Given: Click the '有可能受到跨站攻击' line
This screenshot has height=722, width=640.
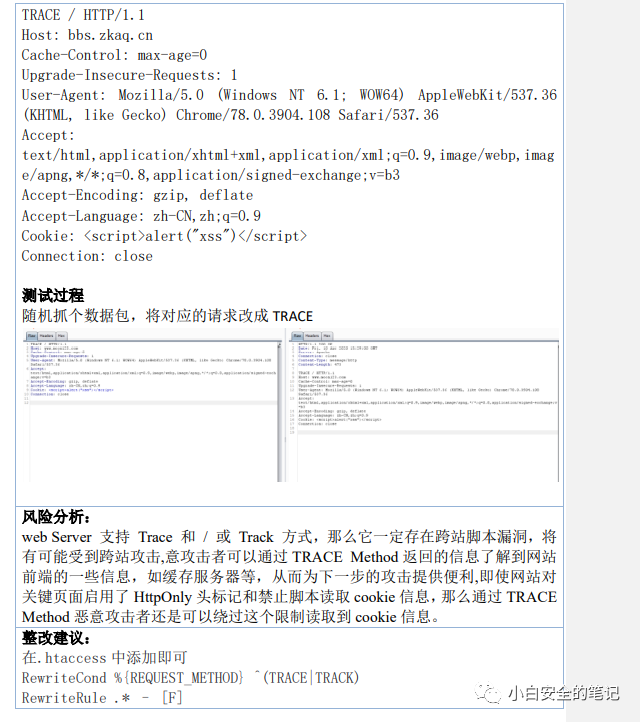Looking at the screenshot, I should [289, 557].
